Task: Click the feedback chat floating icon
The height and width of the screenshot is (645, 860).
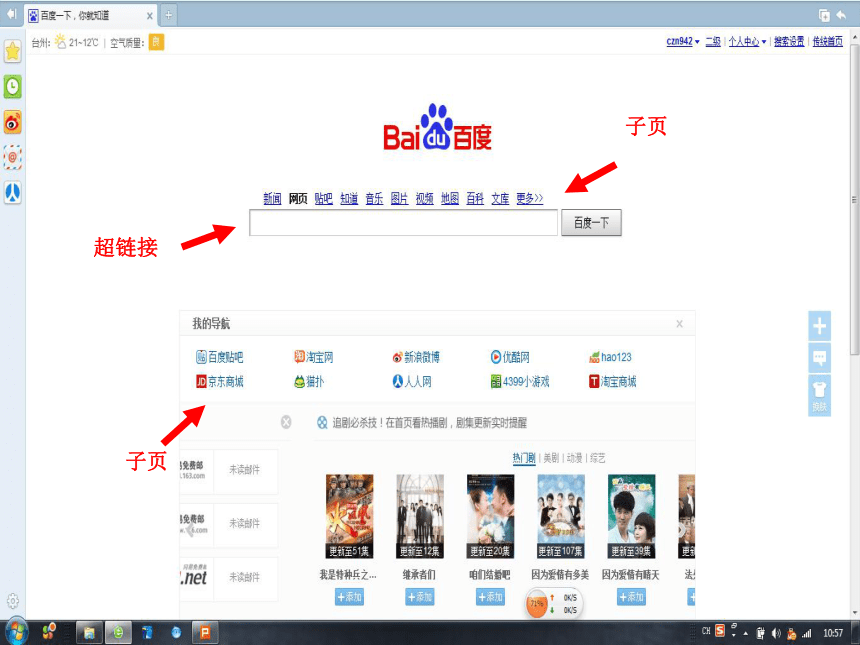Action: click(819, 358)
